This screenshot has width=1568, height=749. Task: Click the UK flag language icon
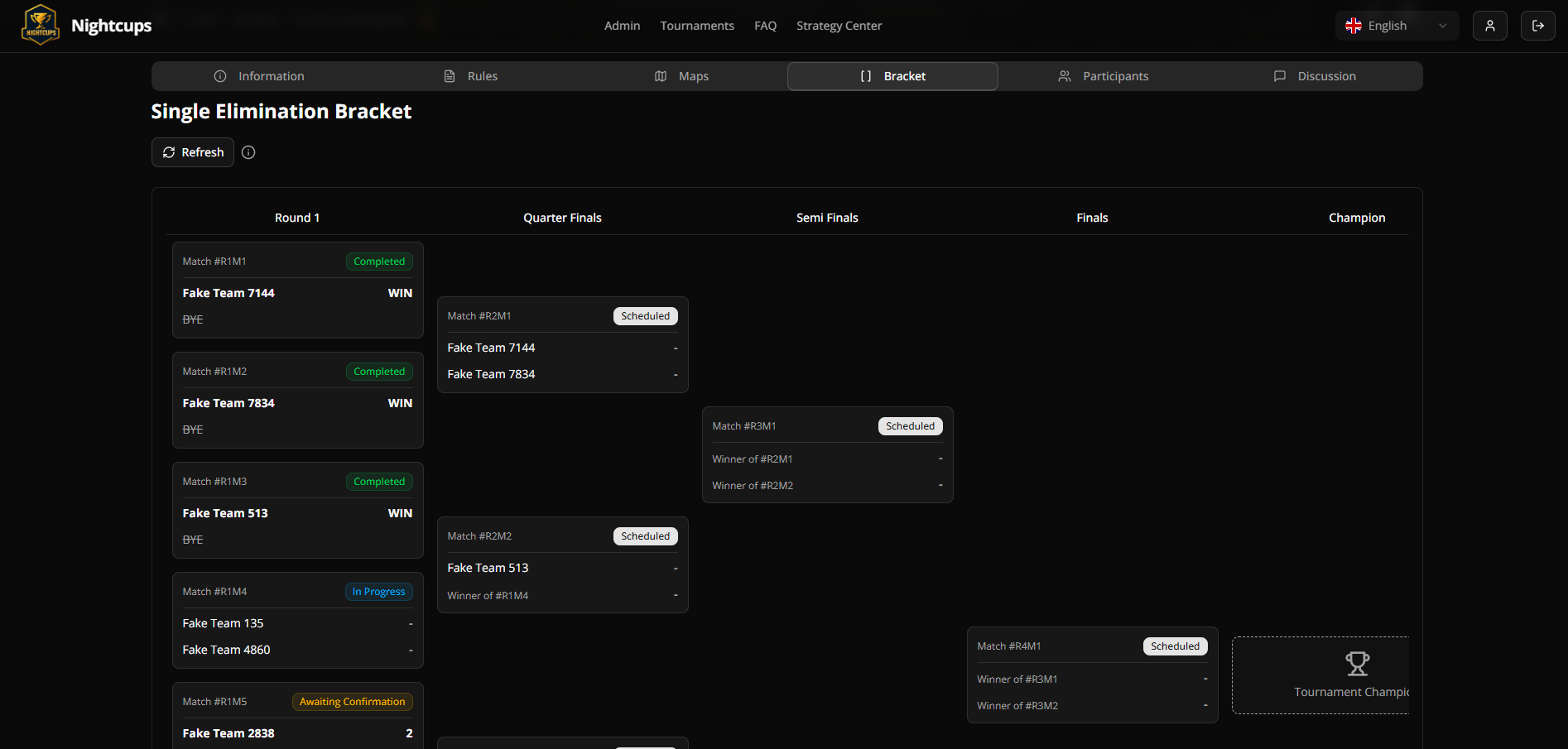pyautogui.click(x=1354, y=26)
